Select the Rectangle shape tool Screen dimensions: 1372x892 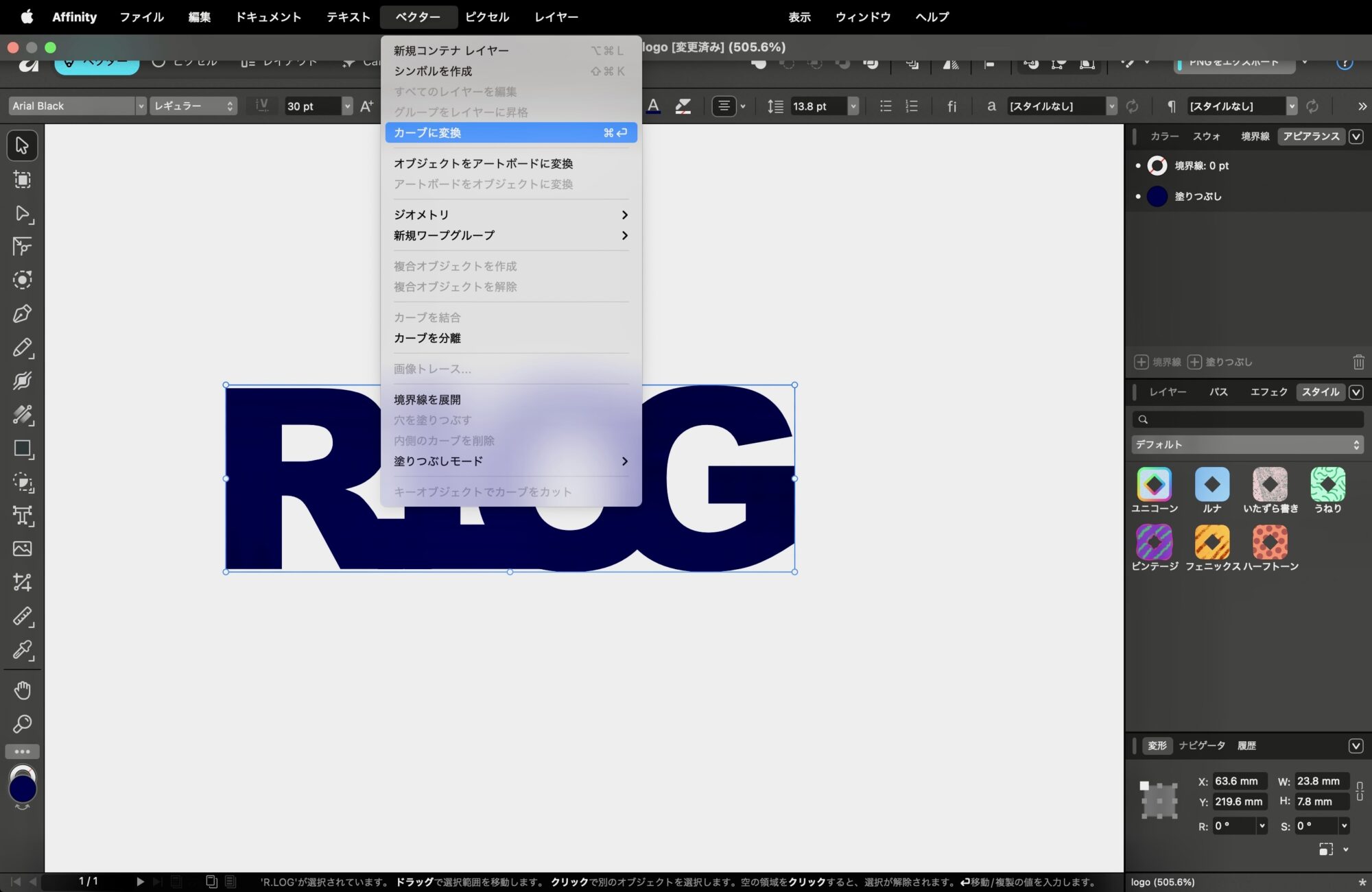pos(22,449)
